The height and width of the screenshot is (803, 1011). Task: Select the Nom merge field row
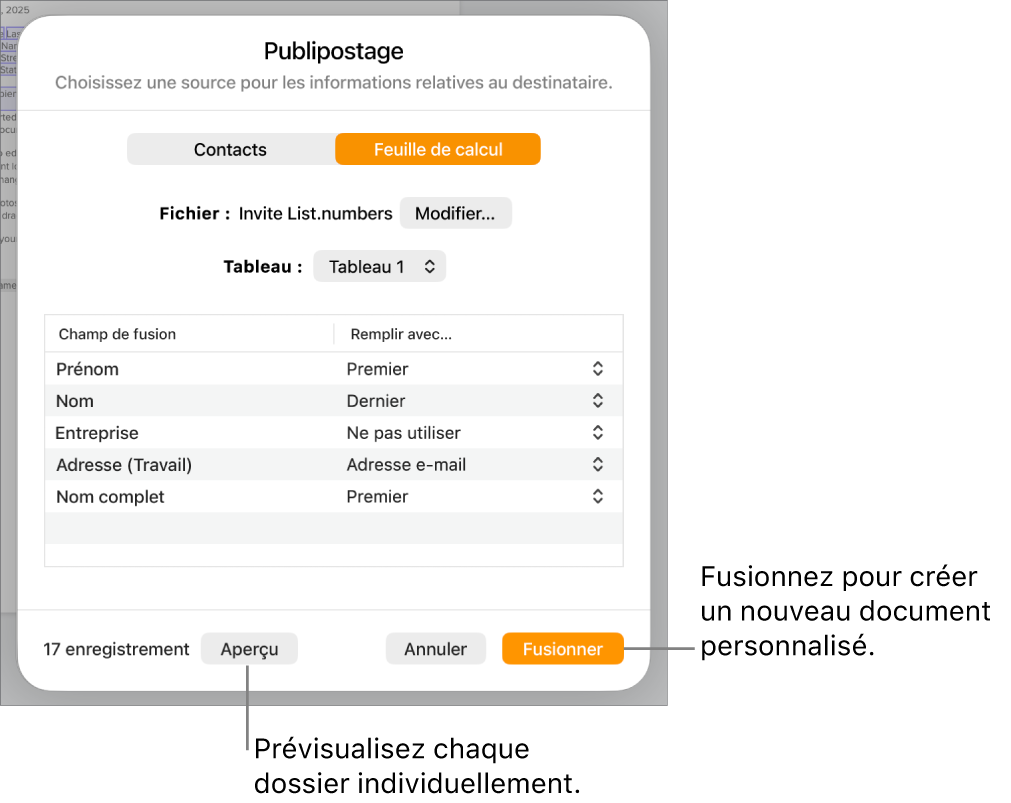tap(180, 401)
